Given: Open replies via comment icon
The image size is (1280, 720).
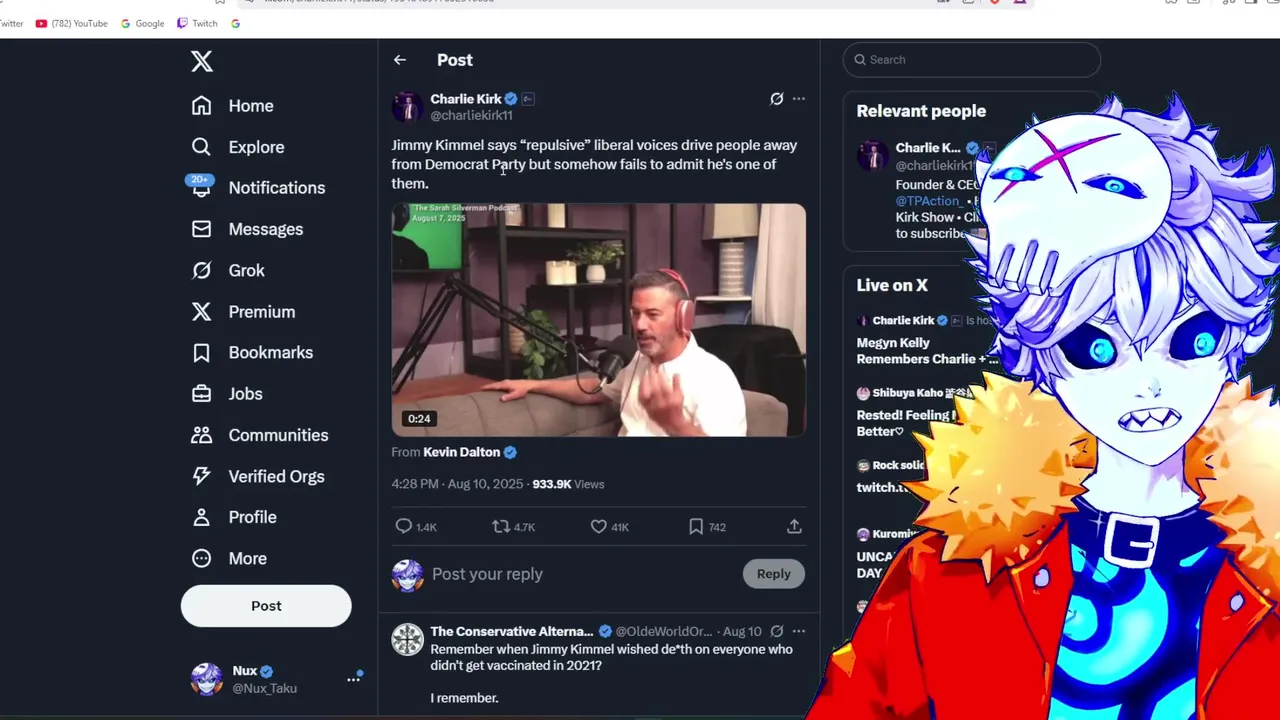Looking at the screenshot, I should 403,526.
